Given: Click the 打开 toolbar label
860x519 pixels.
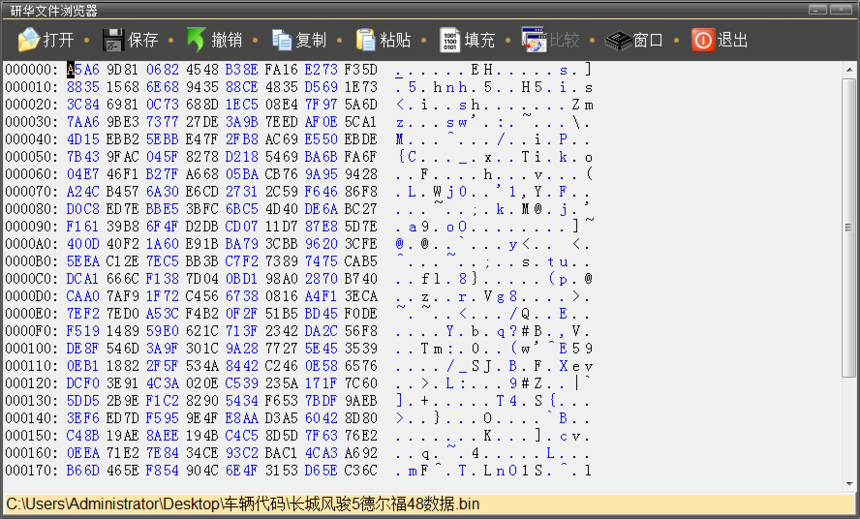Looking at the screenshot, I should (58, 40).
